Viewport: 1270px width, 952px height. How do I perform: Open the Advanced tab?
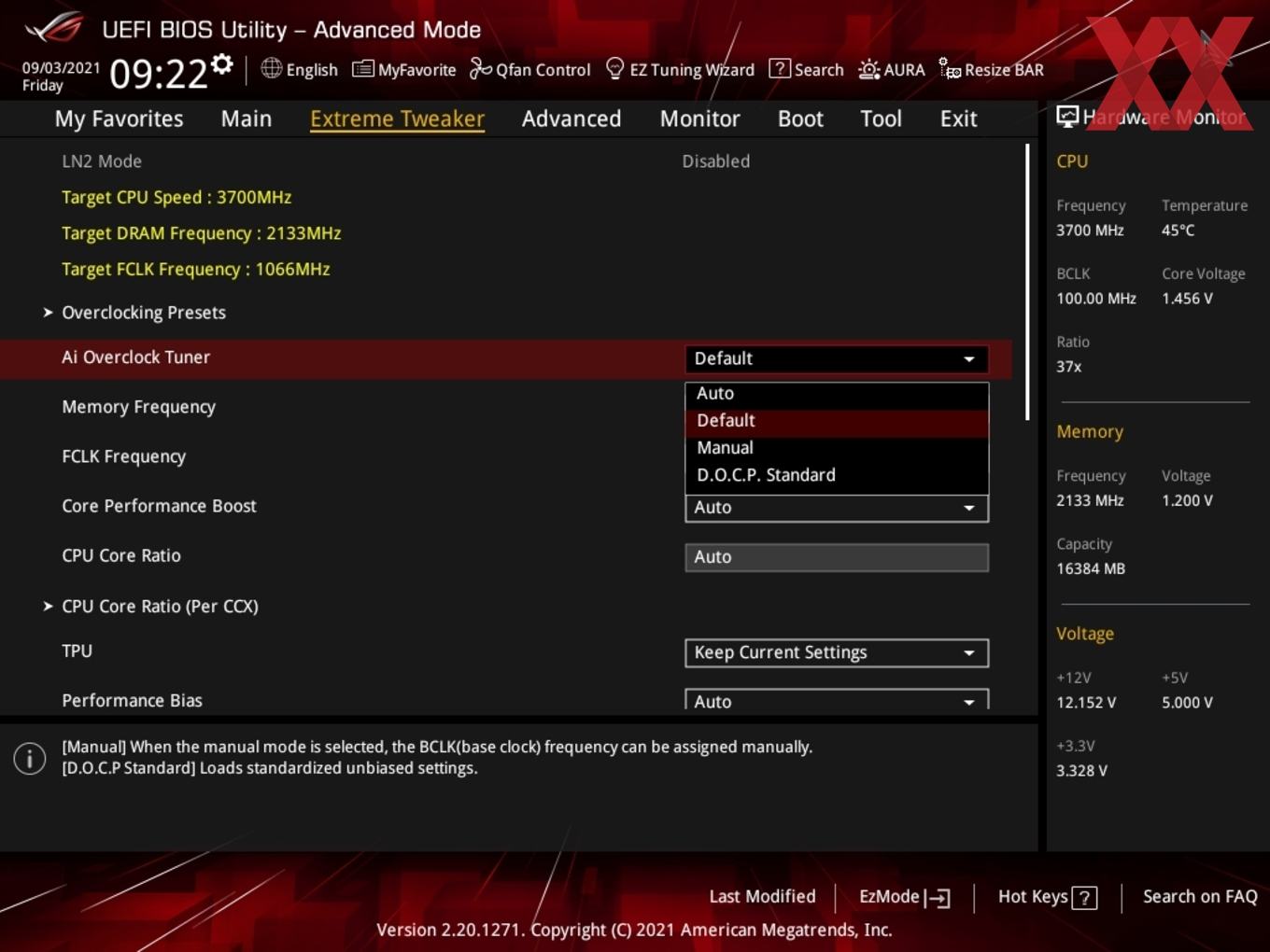coord(571,119)
